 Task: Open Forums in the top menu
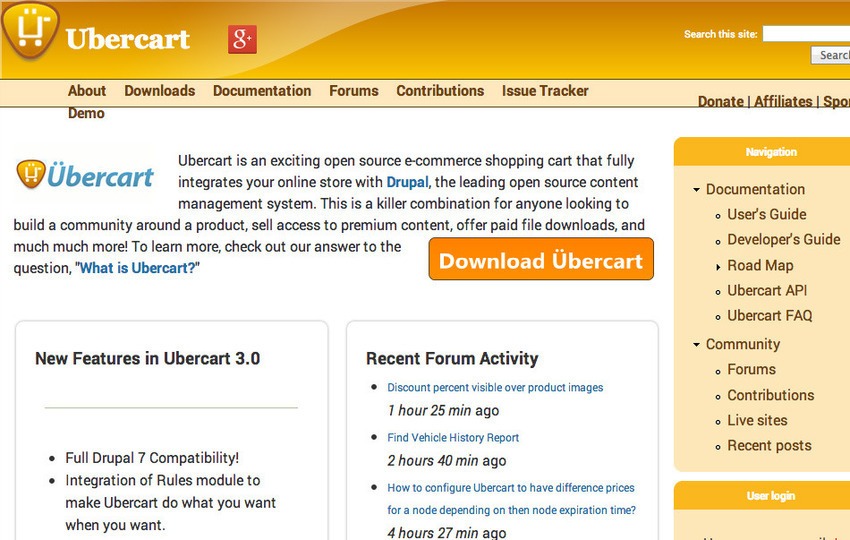(x=353, y=91)
